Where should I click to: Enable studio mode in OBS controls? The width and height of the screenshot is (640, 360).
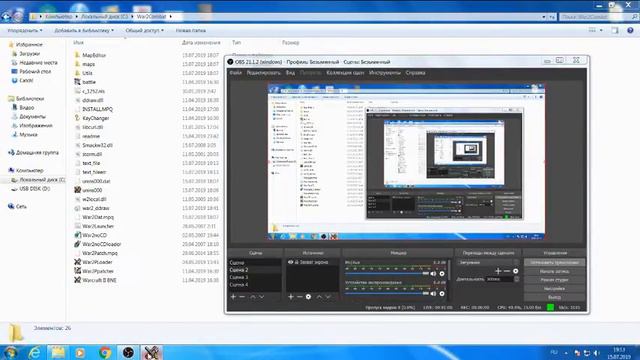[554, 280]
